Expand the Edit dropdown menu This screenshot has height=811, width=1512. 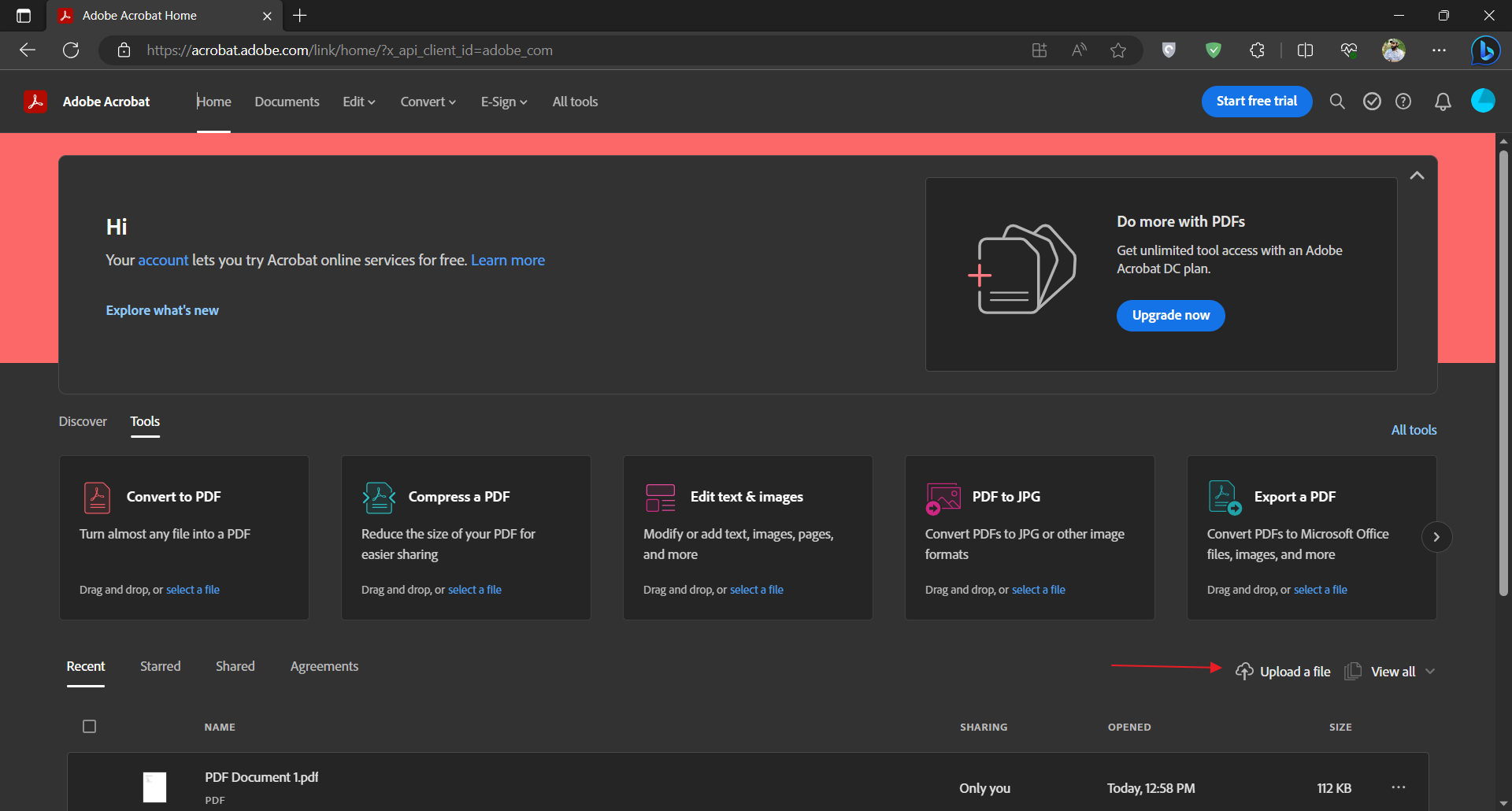click(359, 102)
